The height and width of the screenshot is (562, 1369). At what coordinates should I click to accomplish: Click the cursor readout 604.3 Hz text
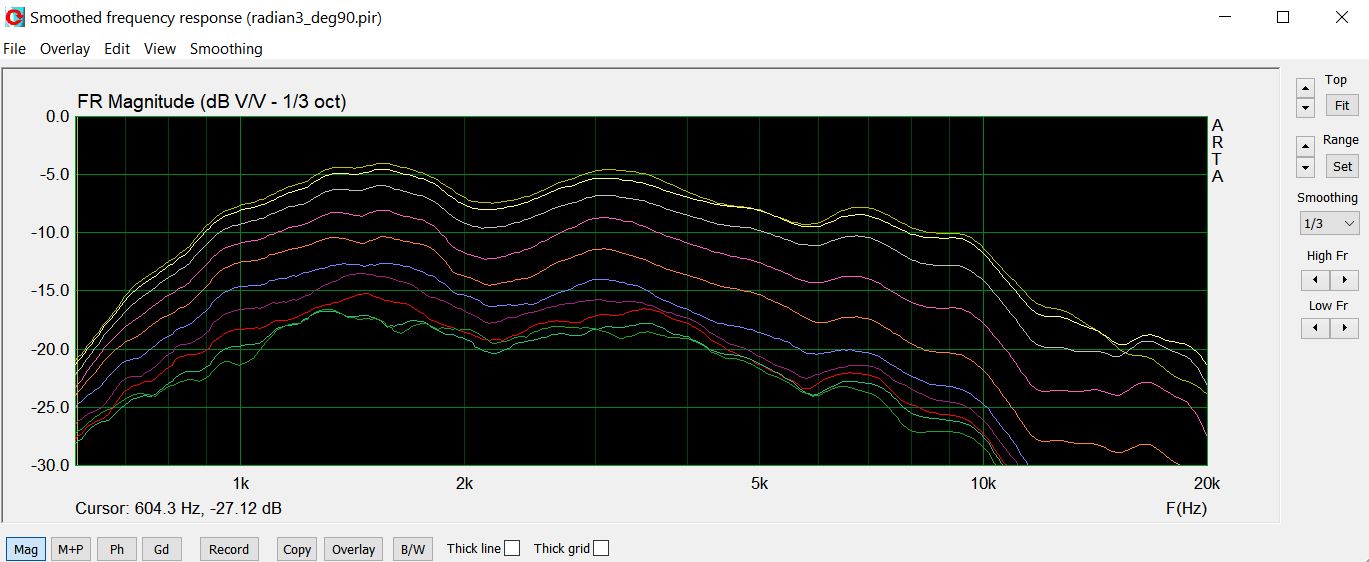click(179, 508)
